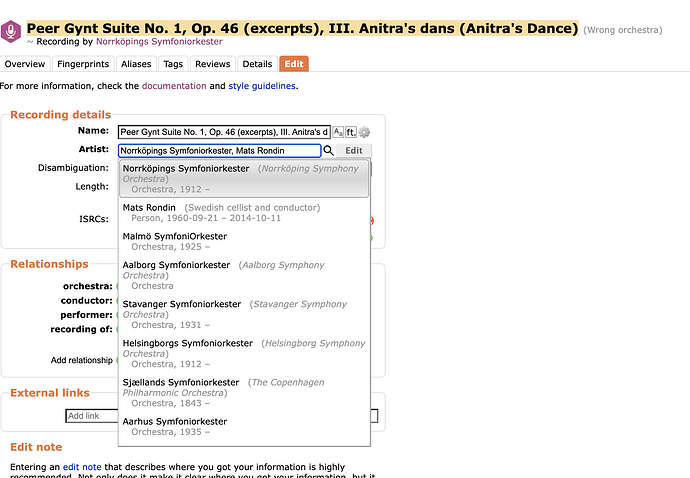Open guess case options gear icon

[364, 132]
